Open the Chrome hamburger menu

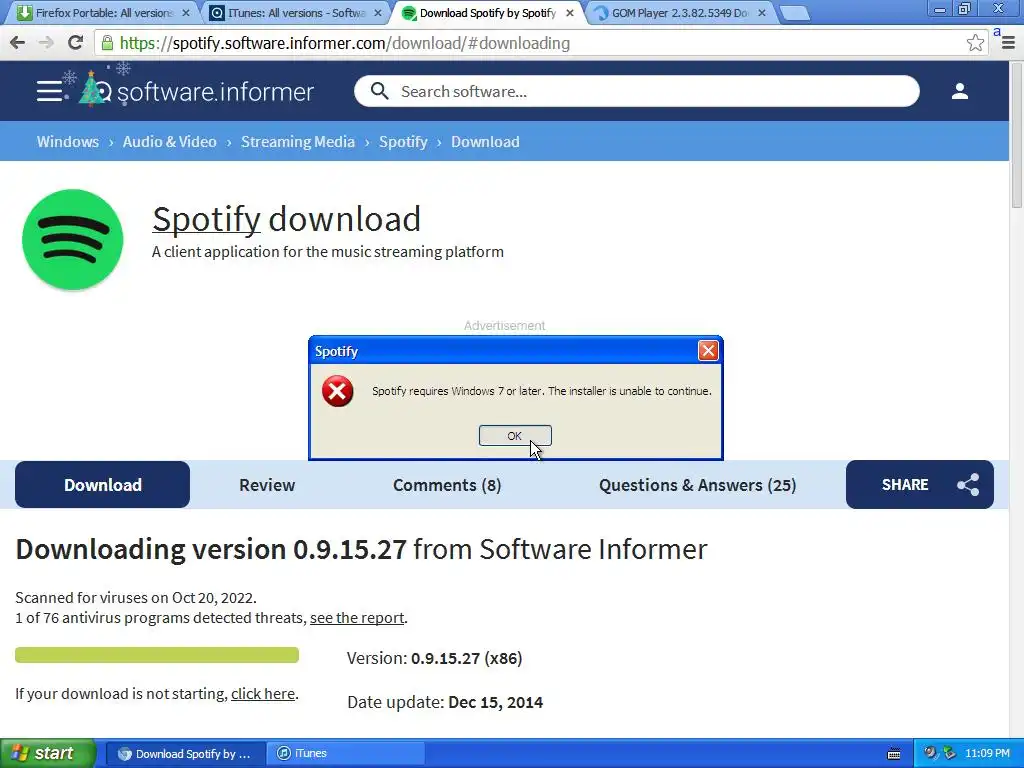point(1008,43)
